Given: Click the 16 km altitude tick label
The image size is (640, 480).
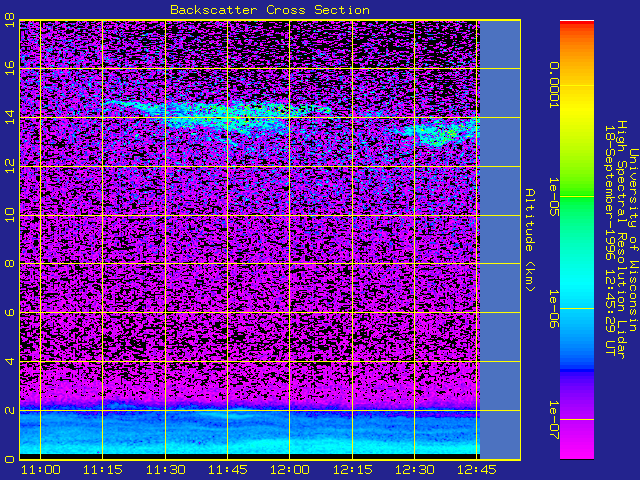Looking at the screenshot, I should tap(10, 68).
